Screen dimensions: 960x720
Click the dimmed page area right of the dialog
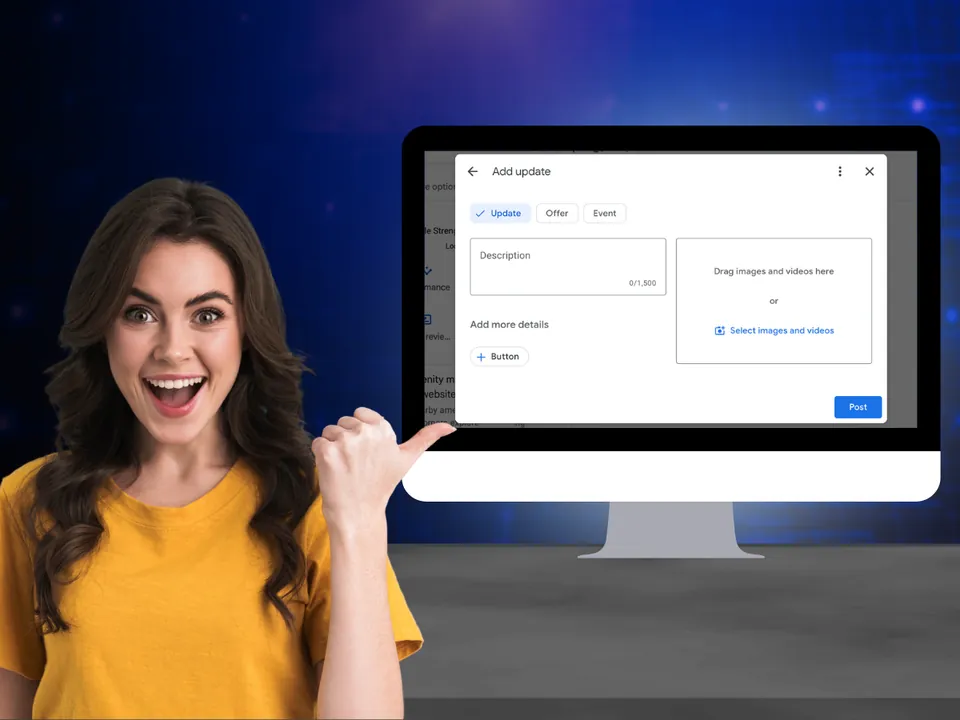coord(902,289)
